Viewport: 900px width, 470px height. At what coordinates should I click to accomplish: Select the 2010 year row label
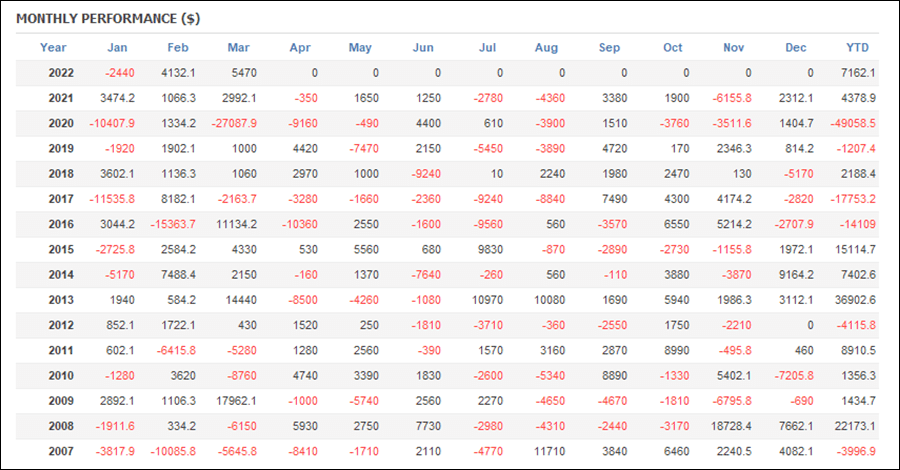tap(61, 376)
